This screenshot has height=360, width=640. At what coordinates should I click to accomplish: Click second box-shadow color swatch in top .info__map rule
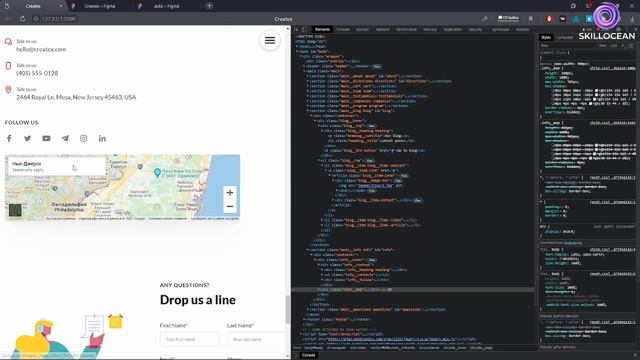tap(597, 95)
